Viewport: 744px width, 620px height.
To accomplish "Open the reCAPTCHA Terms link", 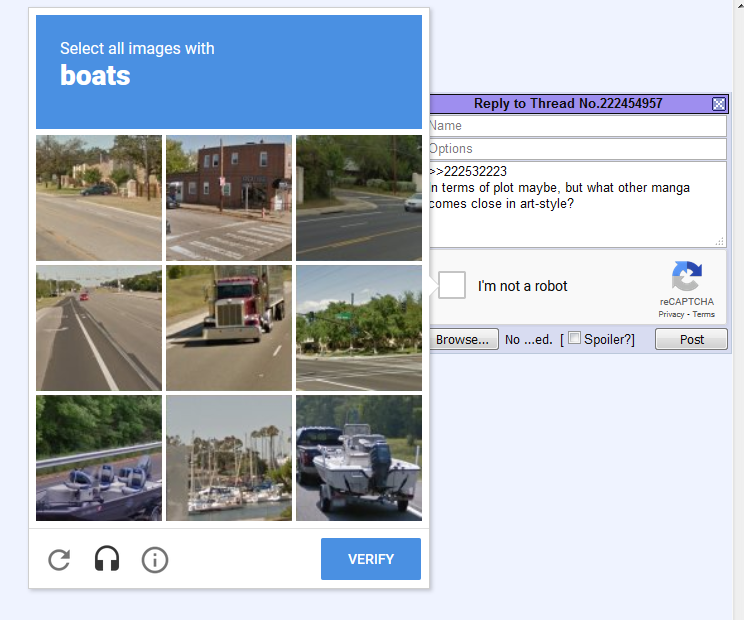I will (703, 314).
